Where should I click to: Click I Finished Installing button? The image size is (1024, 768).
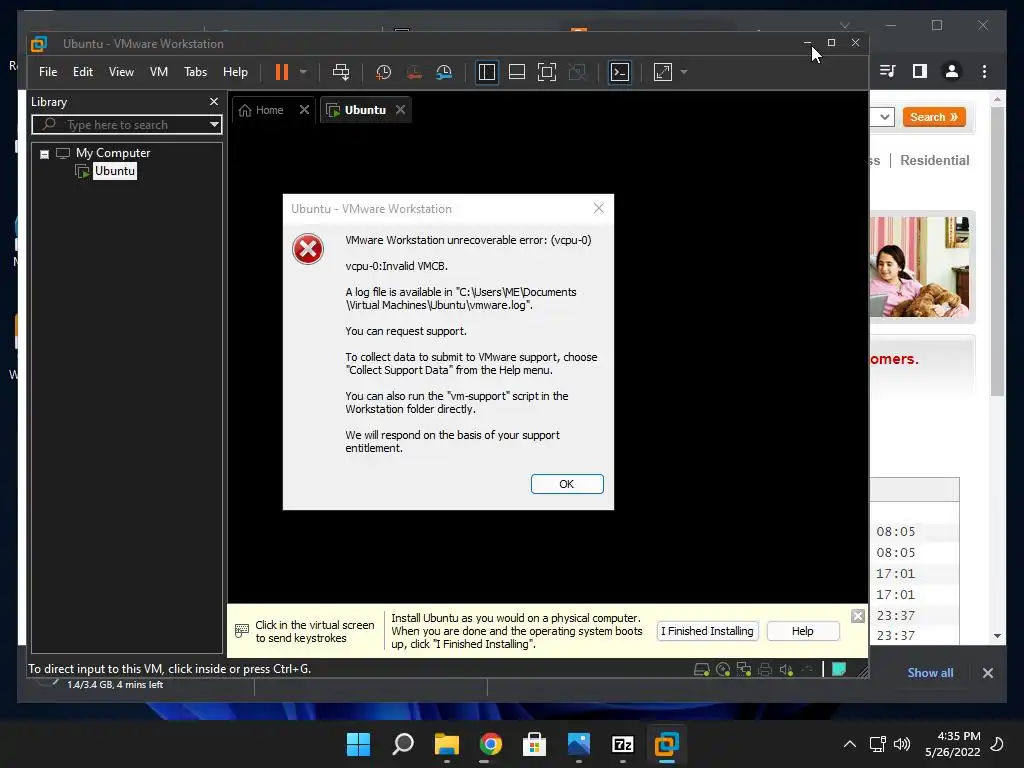[x=707, y=631]
